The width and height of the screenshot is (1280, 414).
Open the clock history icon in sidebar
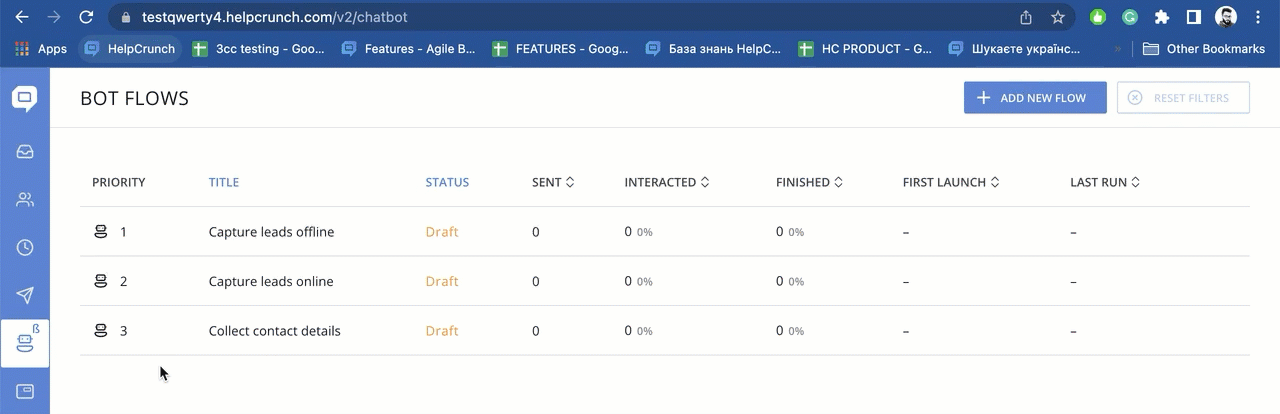click(x=25, y=247)
